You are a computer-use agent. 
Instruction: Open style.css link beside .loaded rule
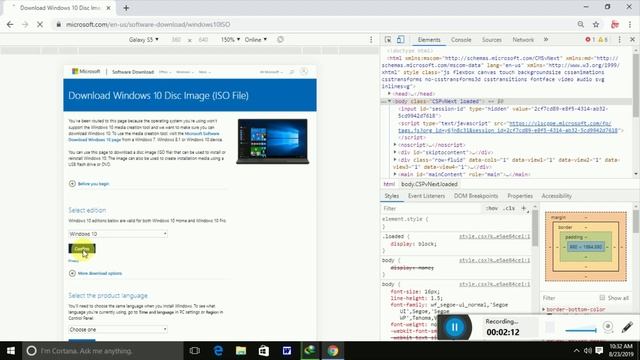[494, 236]
